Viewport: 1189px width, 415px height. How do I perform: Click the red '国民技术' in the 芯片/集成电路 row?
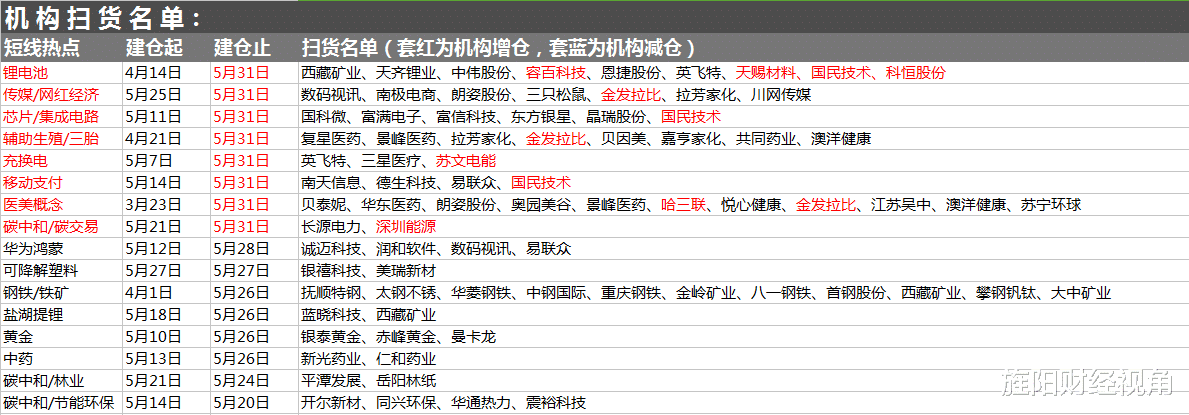(x=691, y=118)
